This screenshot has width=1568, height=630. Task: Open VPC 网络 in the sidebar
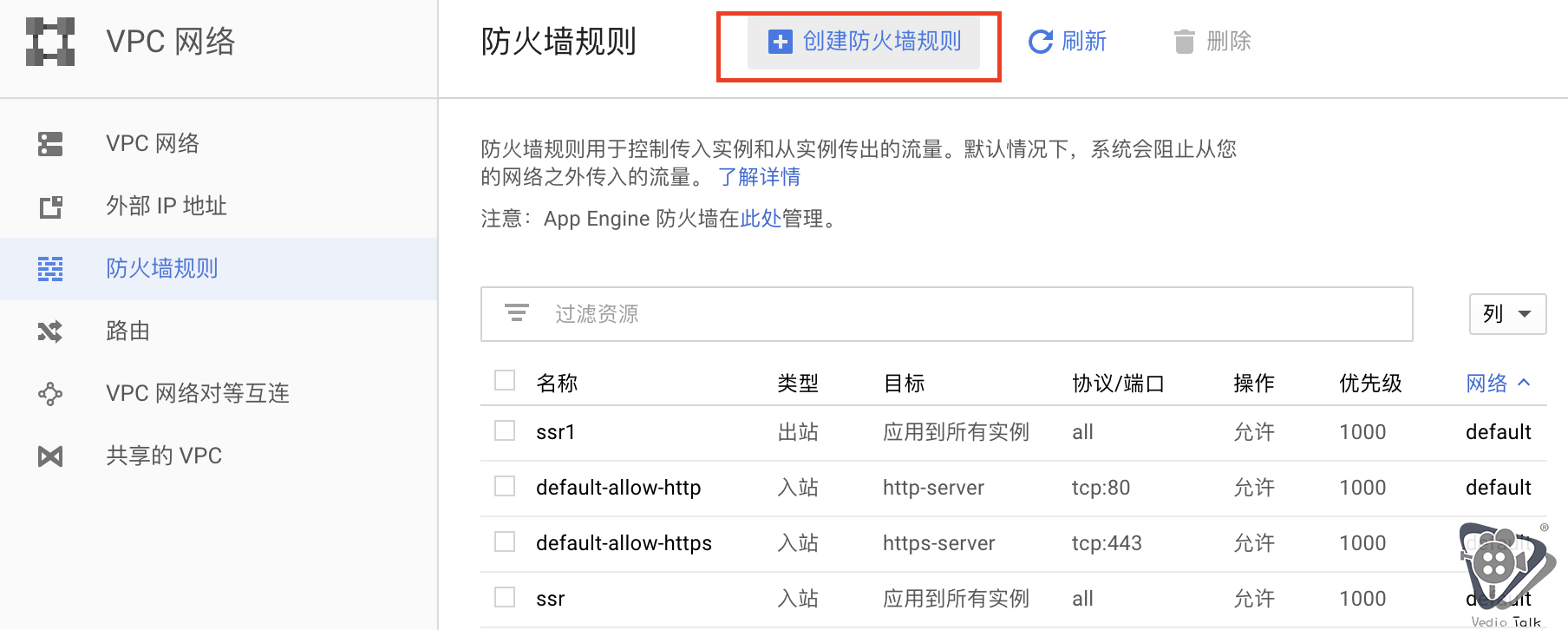(219, 143)
